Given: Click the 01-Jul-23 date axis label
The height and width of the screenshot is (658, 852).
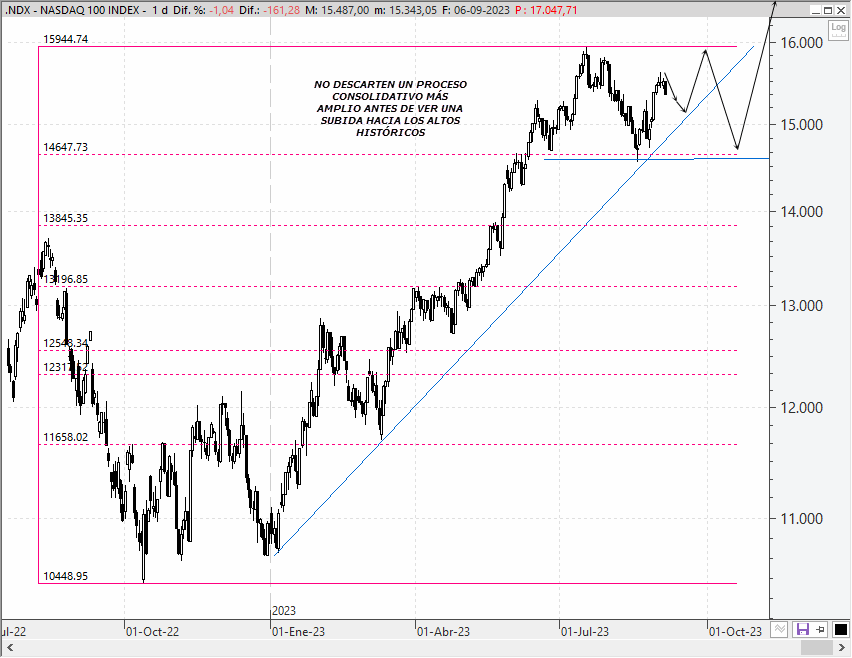Looking at the screenshot, I should coord(585,632).
